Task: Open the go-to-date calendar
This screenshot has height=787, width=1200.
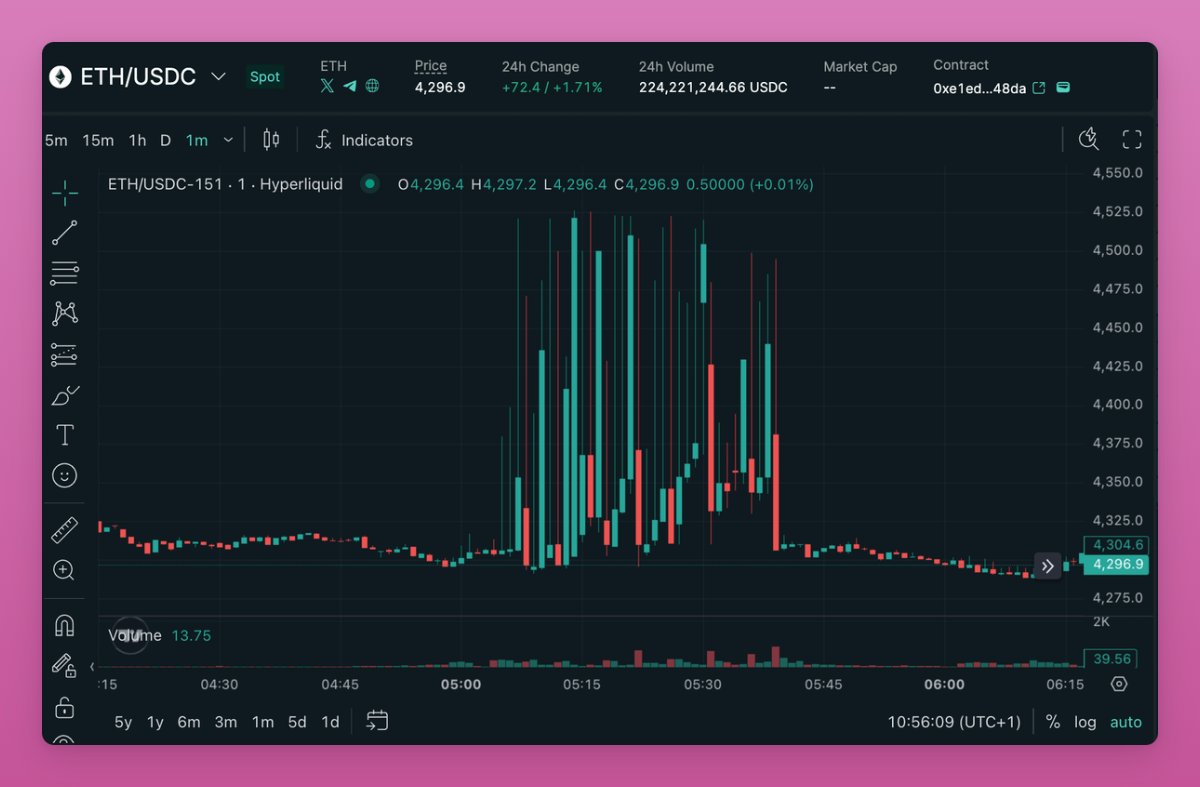Action: click(377, 721)
